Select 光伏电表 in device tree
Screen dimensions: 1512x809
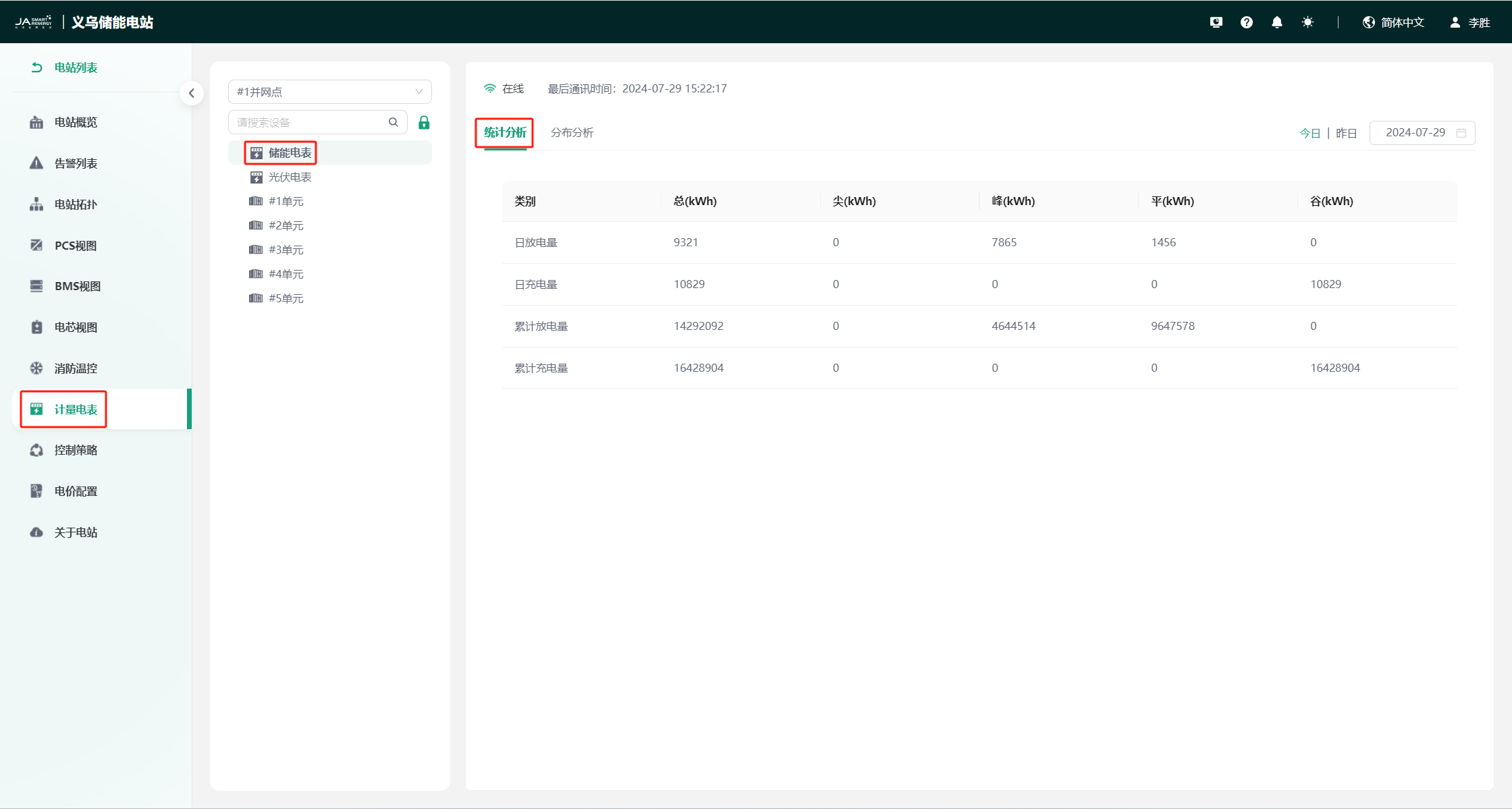(290, 177)
